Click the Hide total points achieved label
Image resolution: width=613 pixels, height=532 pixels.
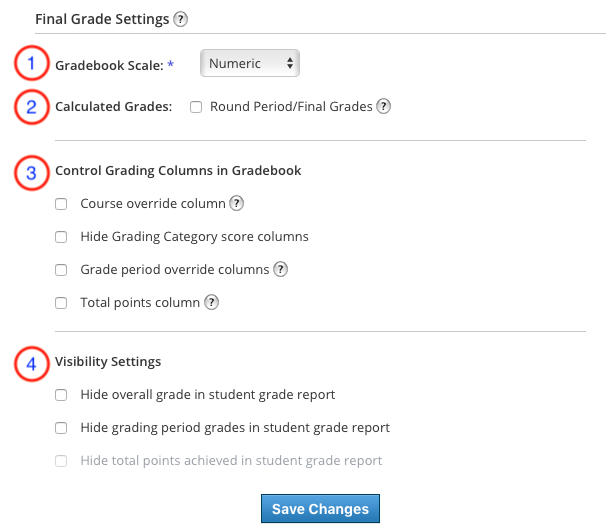(x=231, y=461)
